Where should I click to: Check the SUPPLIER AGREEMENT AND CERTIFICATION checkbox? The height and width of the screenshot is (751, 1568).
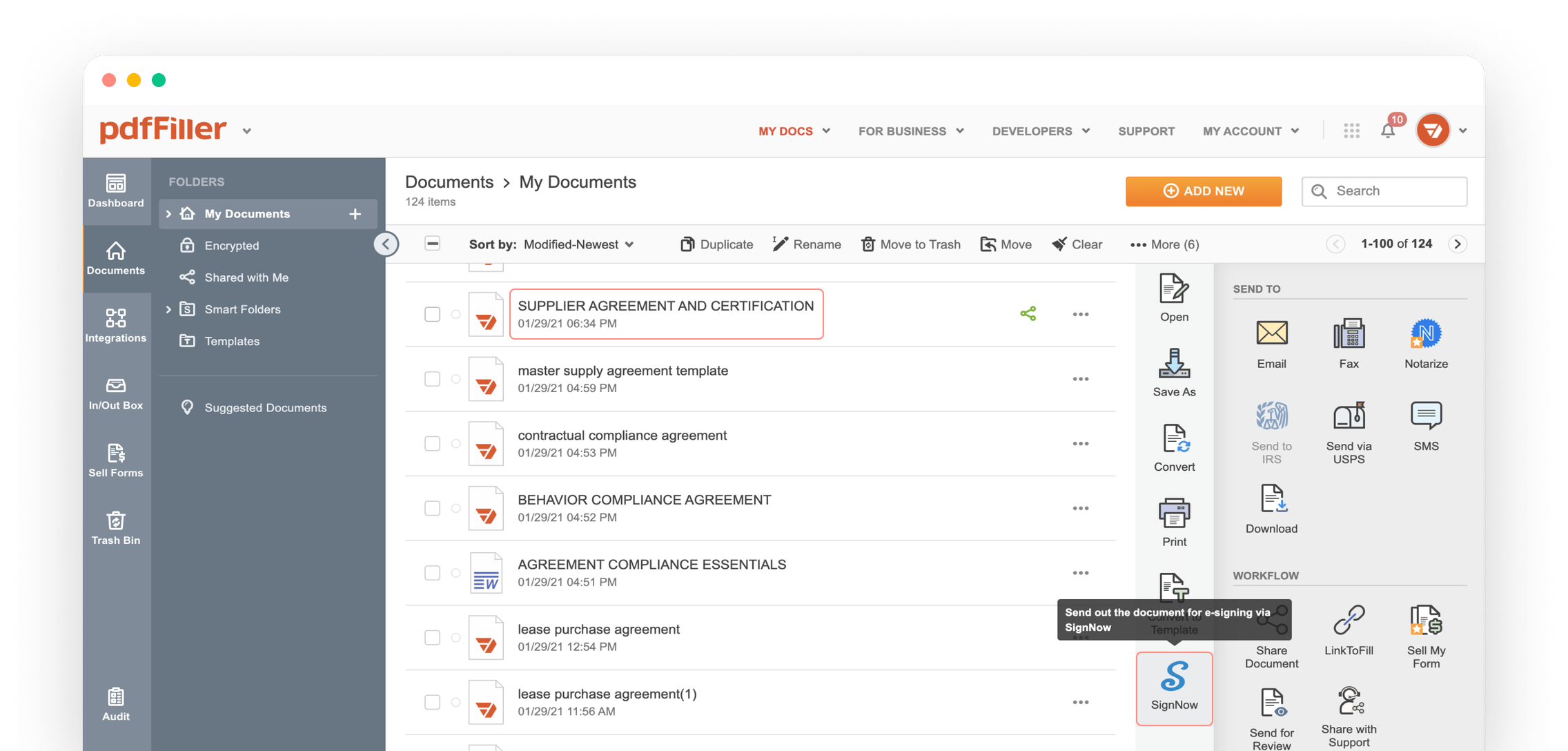(x=433, y=314)
